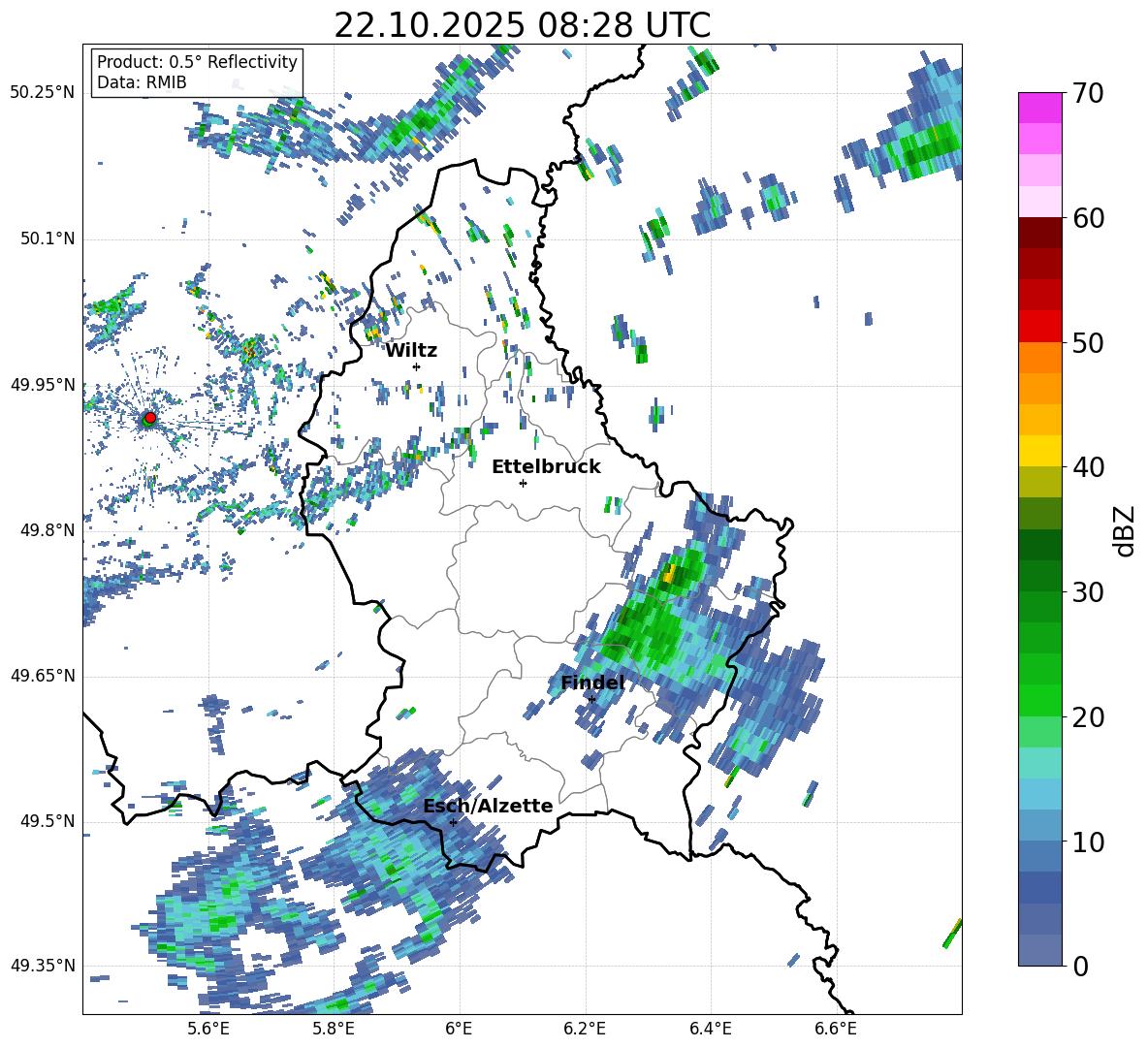Click the cross marker below Findel
Viewport: 1148px width, 1048px height.
pyautogui.click(x=591, y=699)
